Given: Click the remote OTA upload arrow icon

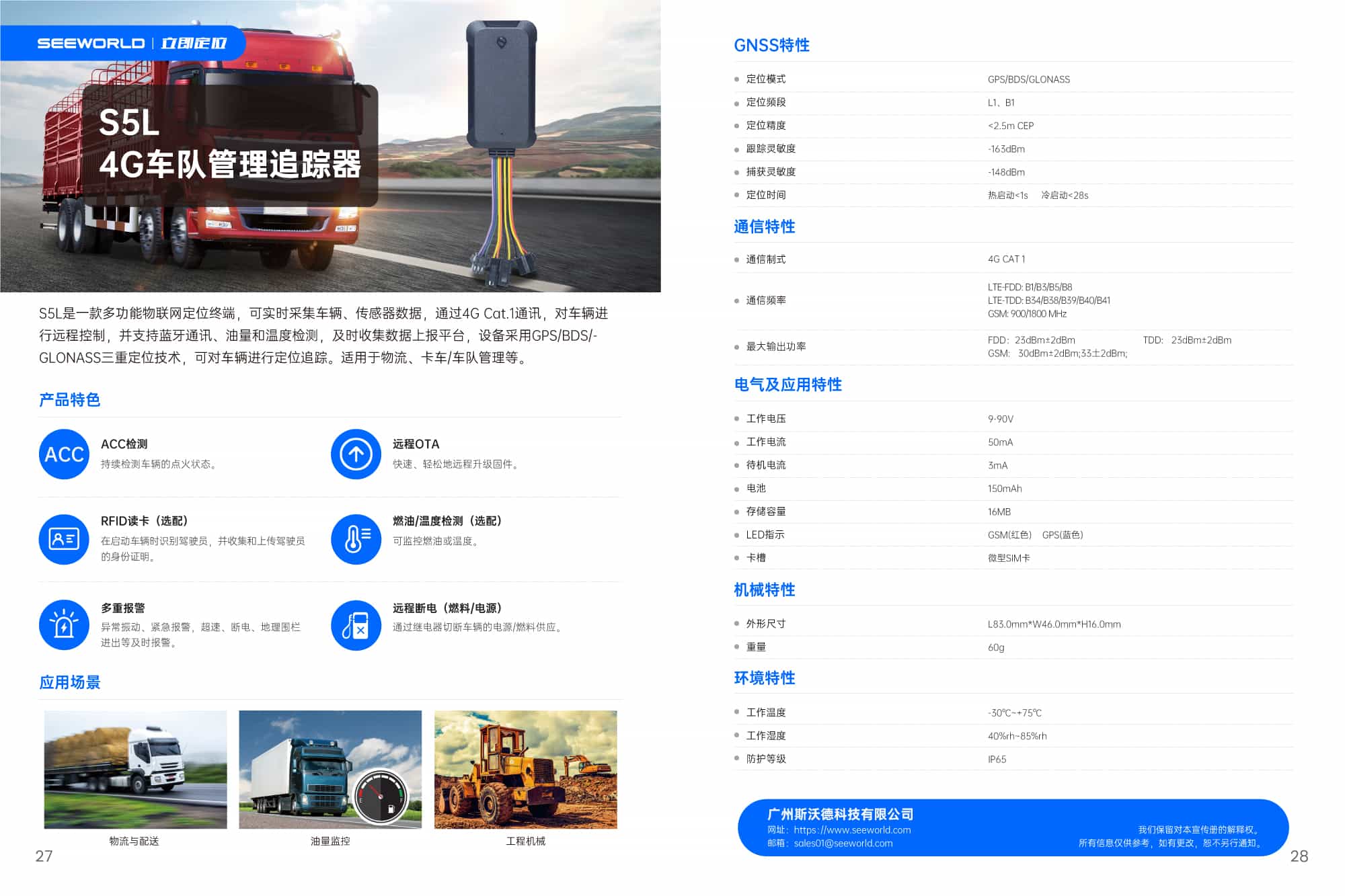Looking at the screenshot, I should click(356, 454).
